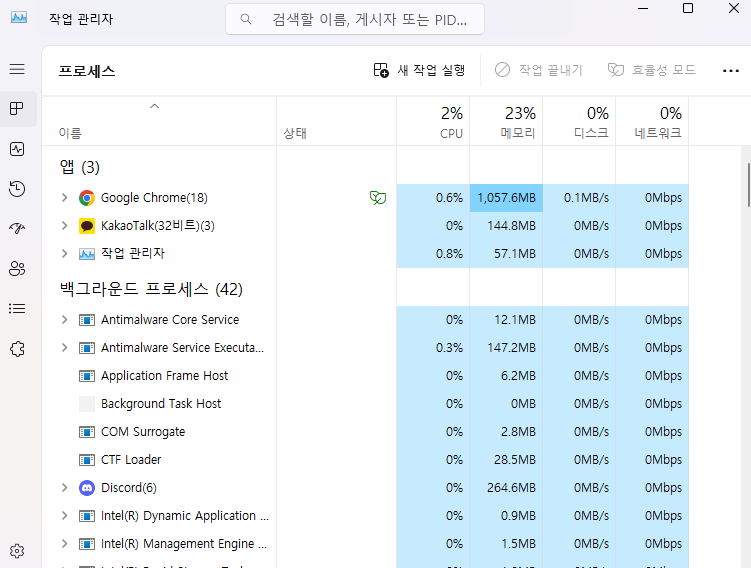The width and height of the screenshot is (751, 568).
Task: Expand the Discord(6) process group
Action: click(65, 488)
